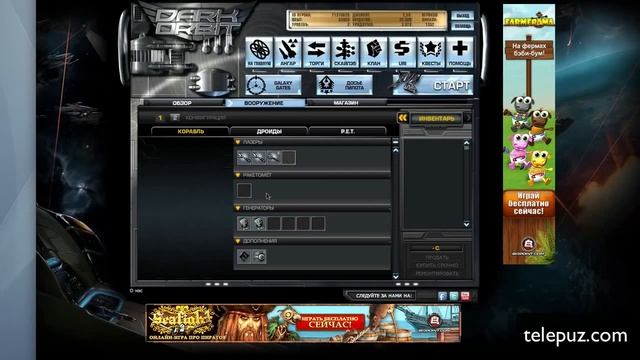
Task: Click the ПРОДАТЬ sell button
Action: tap(436, 258)
